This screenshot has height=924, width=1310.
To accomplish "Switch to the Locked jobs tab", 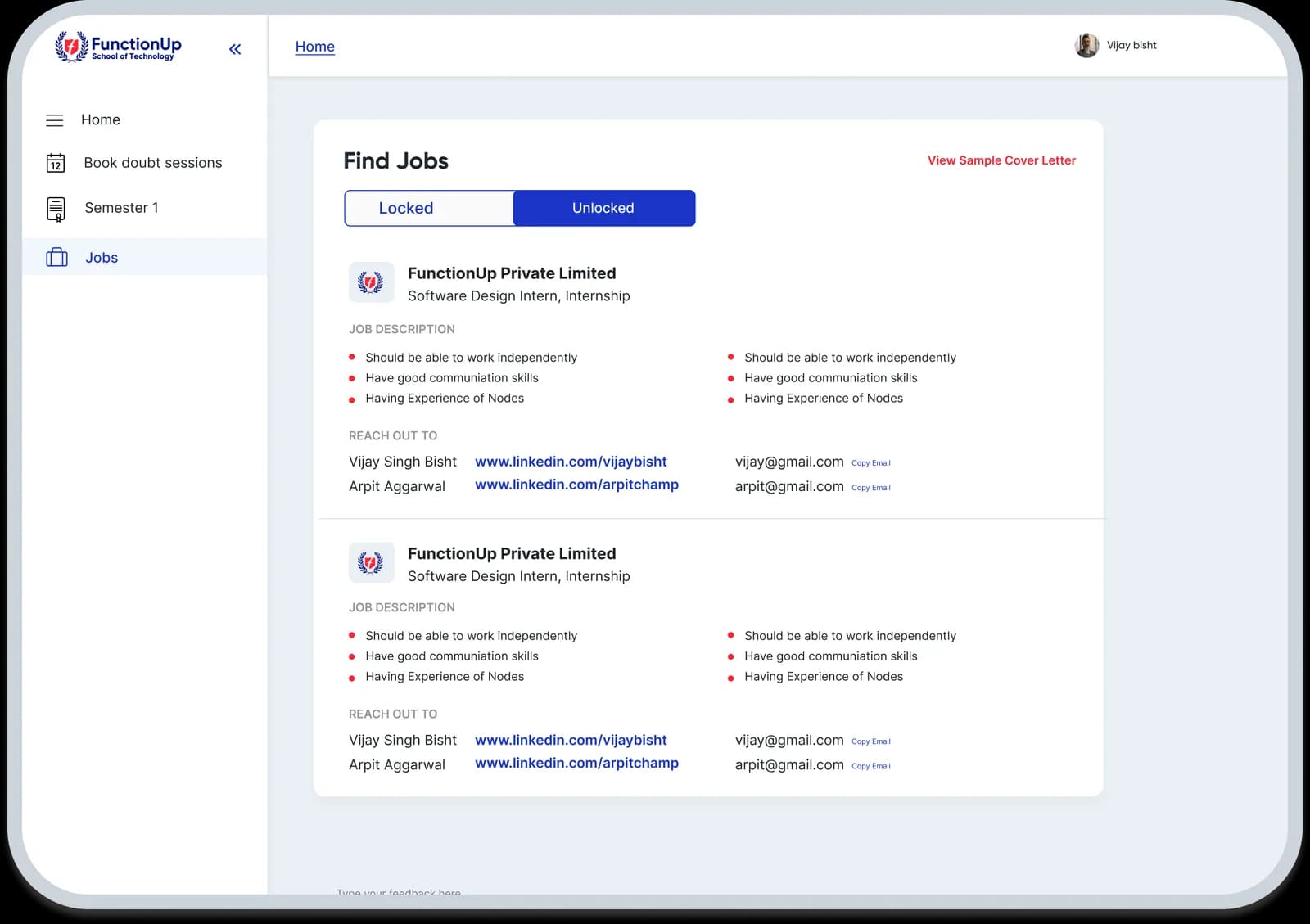I will [x=429, y=208].
